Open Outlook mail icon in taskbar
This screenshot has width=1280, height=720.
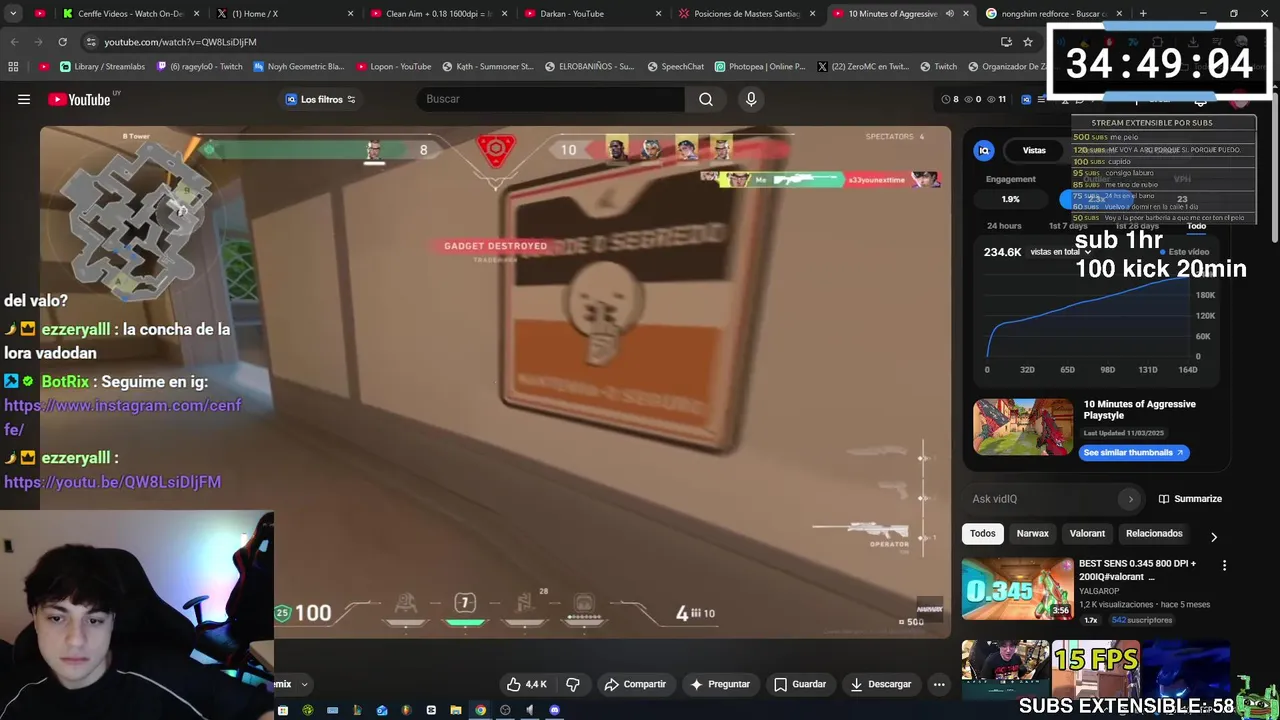382,711
